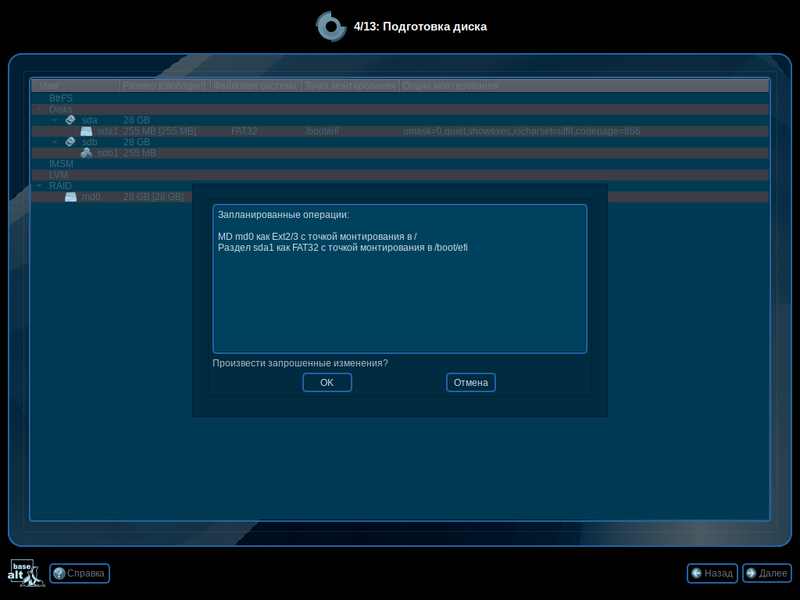Click the Точка монтирования column header
Viewport: 800px width, 600px height.
350,86
